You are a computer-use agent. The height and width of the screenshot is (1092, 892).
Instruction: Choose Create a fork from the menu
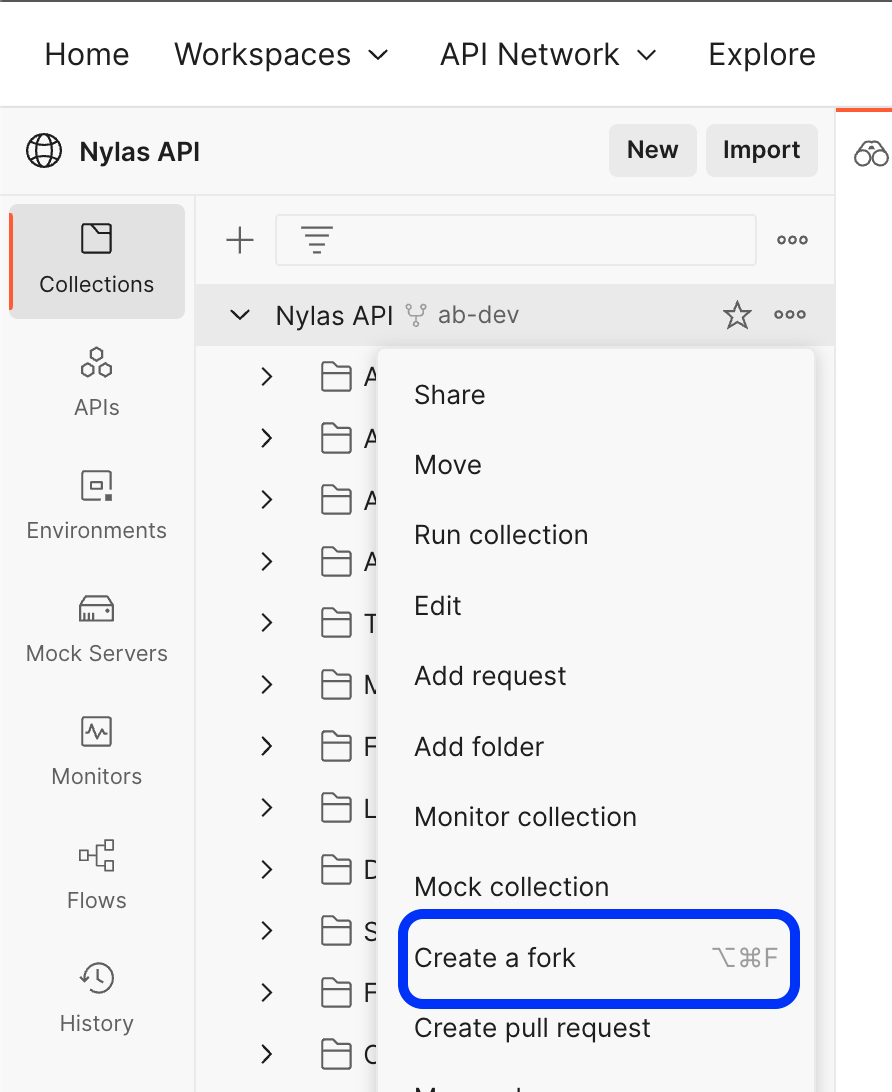[x=494, y=957]
